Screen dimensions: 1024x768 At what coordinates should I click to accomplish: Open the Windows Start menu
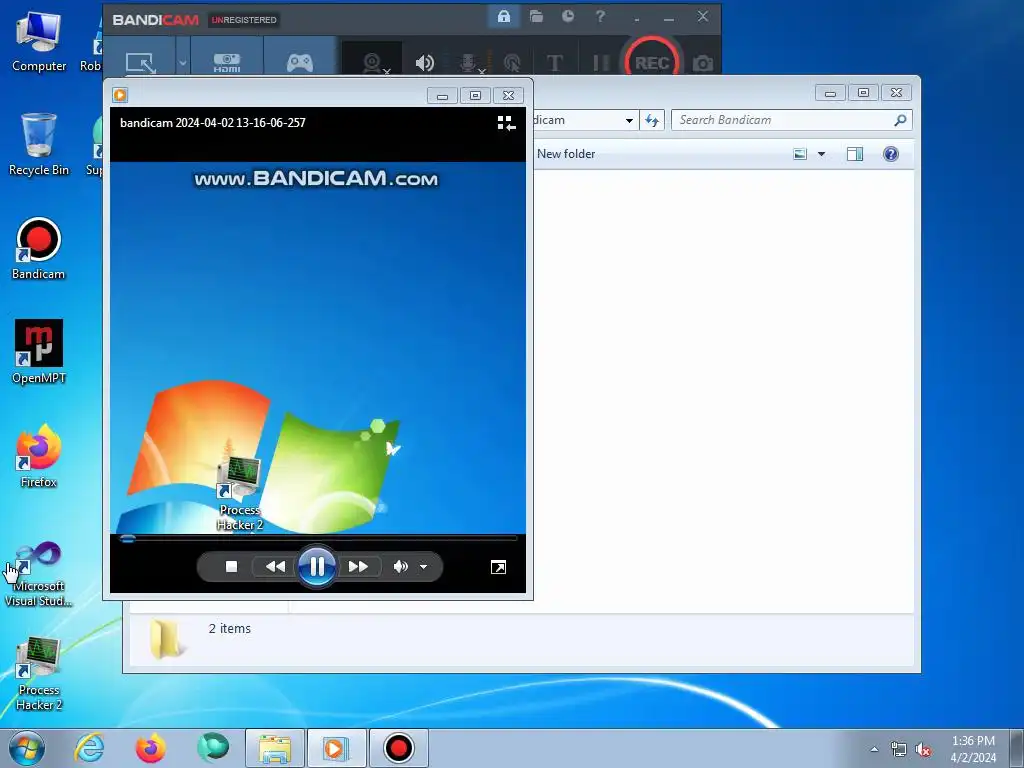[x=27, y=748]
